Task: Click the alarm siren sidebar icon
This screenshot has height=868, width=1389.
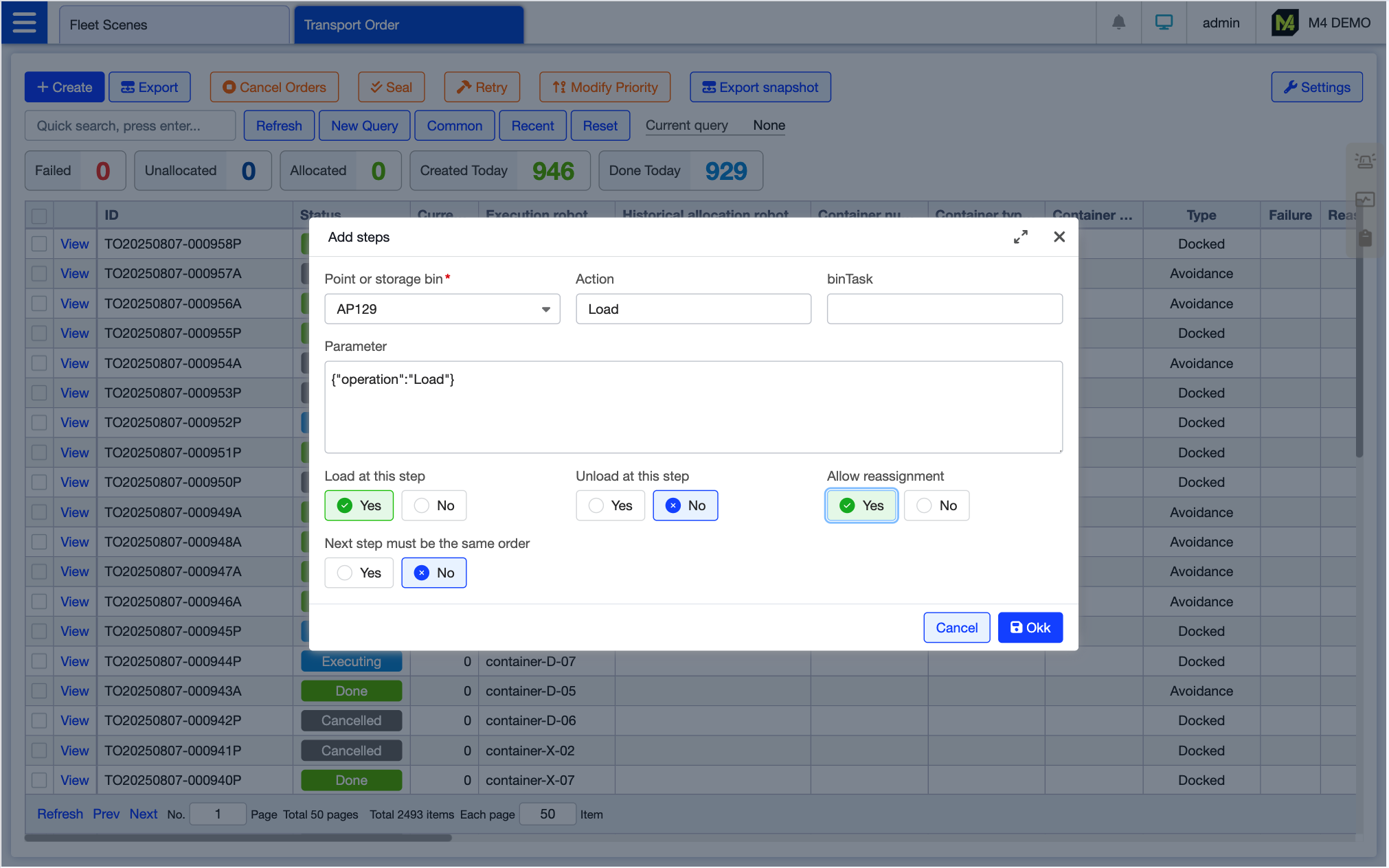Action: (x=1364, y=161)
